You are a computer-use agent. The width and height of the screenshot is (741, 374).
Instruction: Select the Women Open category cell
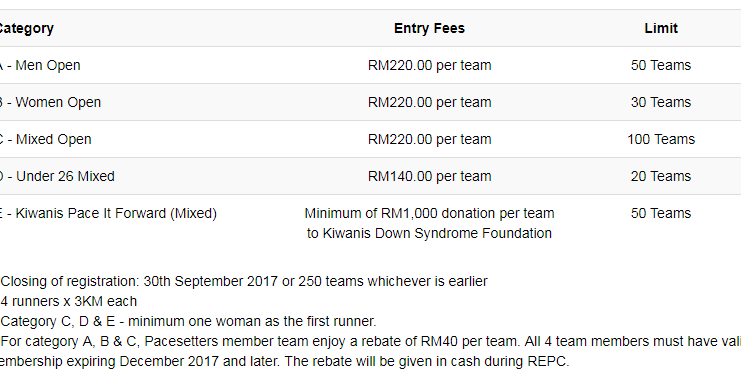(x=50, y=102)
